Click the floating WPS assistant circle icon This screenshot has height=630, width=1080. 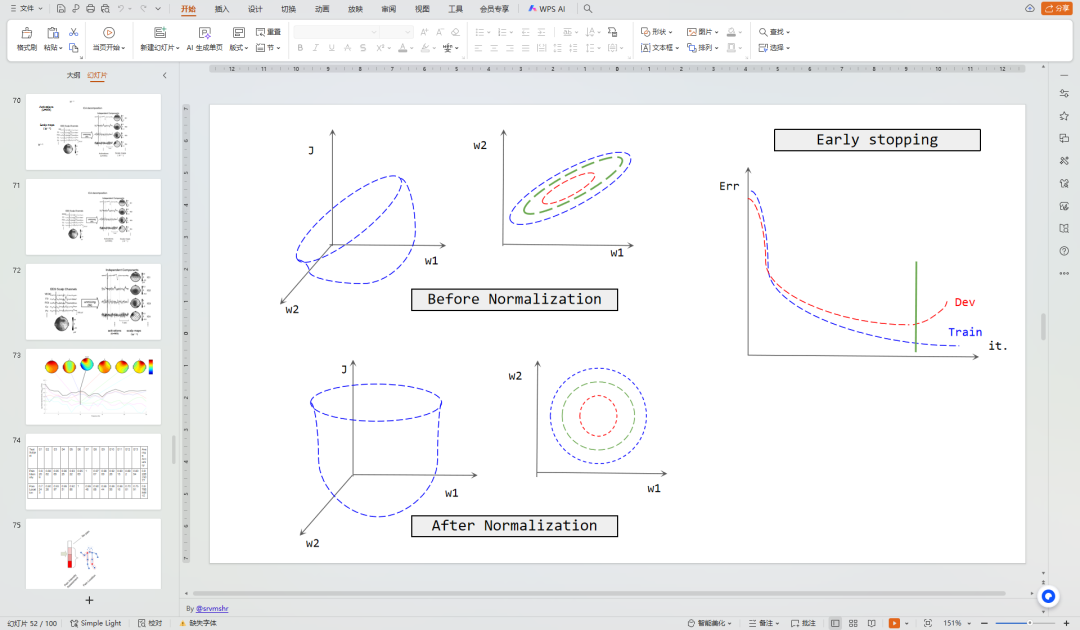(1048, 596)
